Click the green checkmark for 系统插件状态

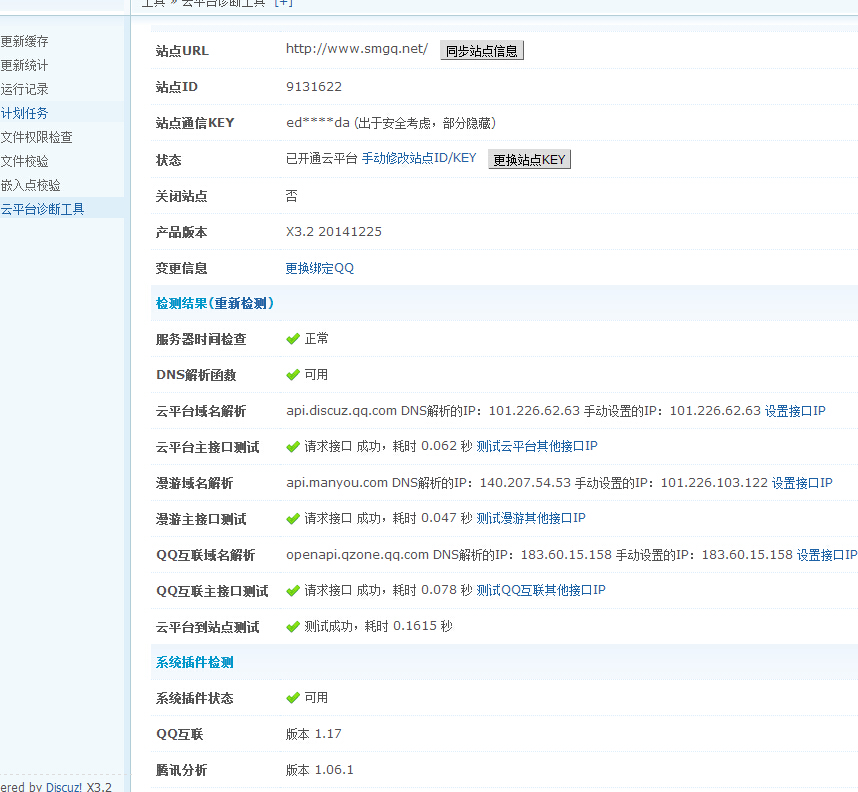[293, 698]
